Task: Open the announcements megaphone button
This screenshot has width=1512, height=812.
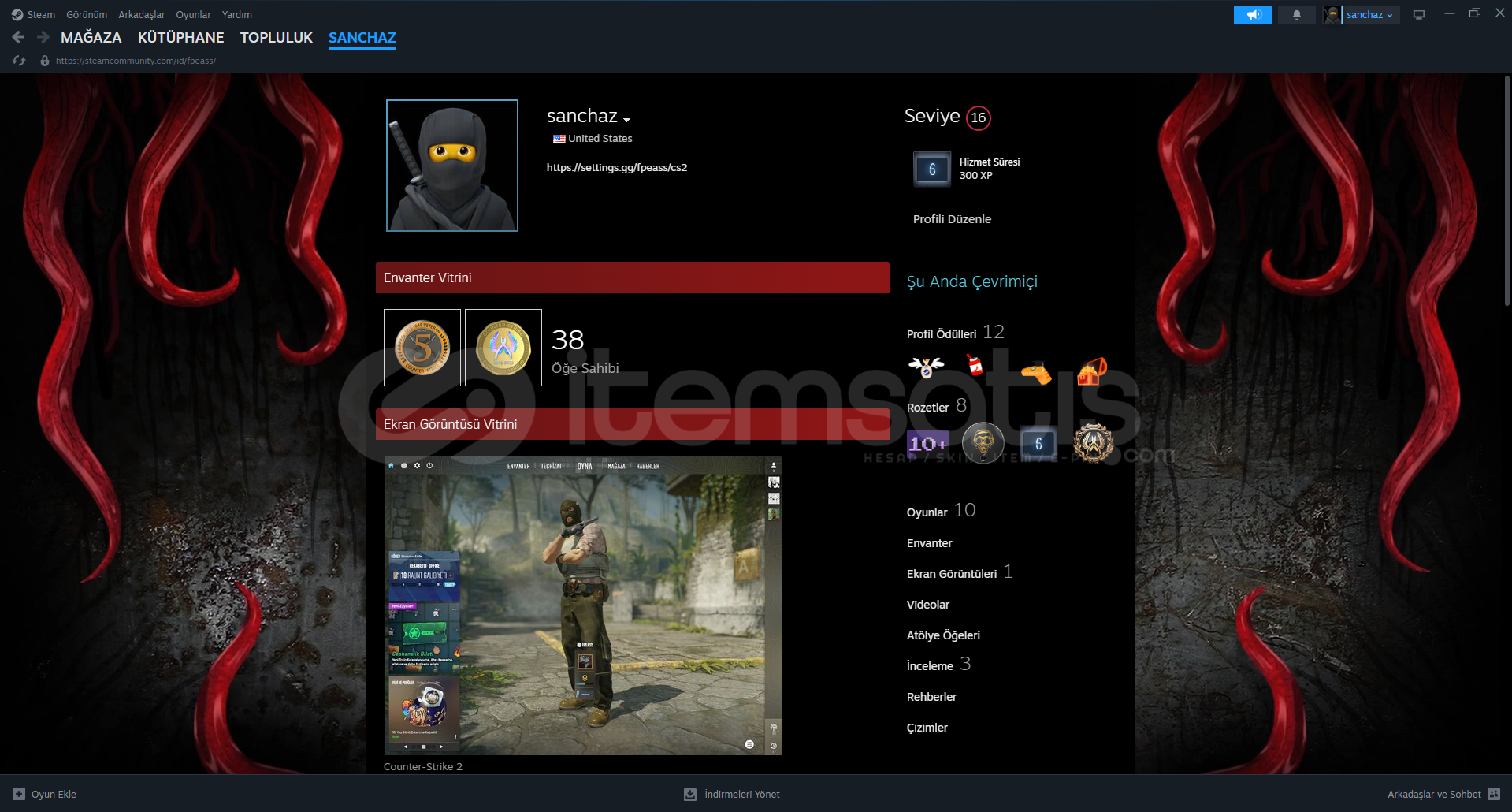Action: point(1253,15)
